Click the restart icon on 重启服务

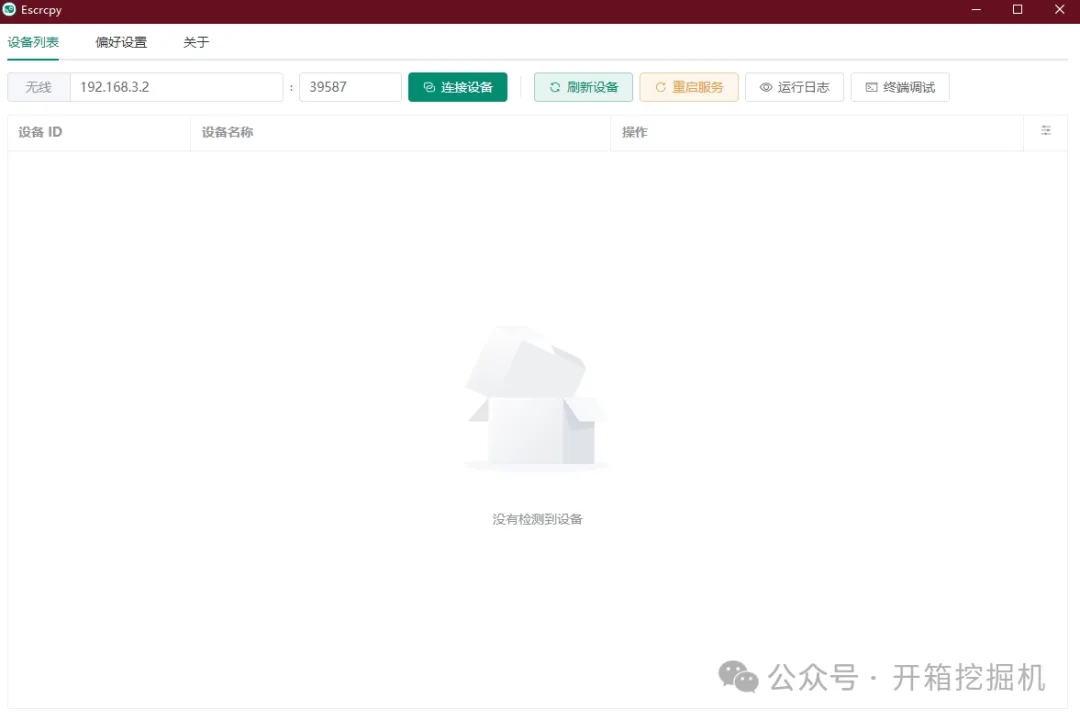click(x=660, y=87)
